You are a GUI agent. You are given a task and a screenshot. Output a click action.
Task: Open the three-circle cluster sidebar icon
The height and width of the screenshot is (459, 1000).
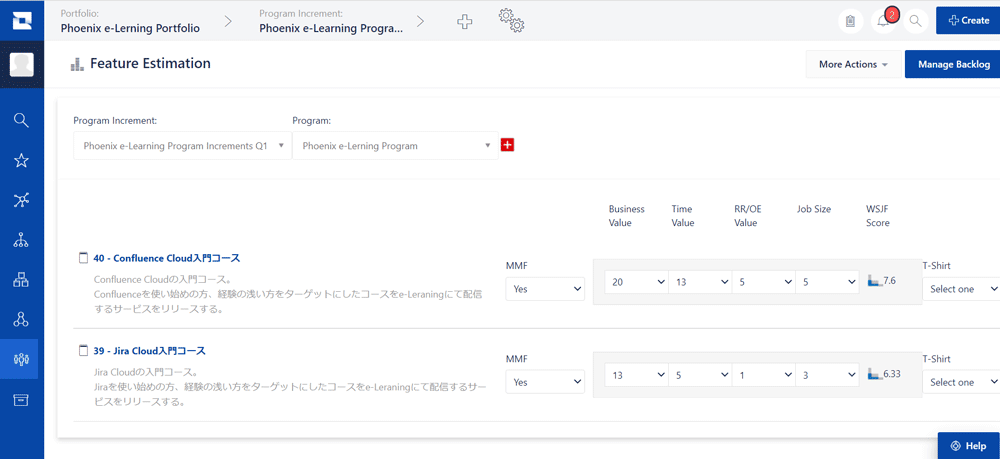[22, 319]
